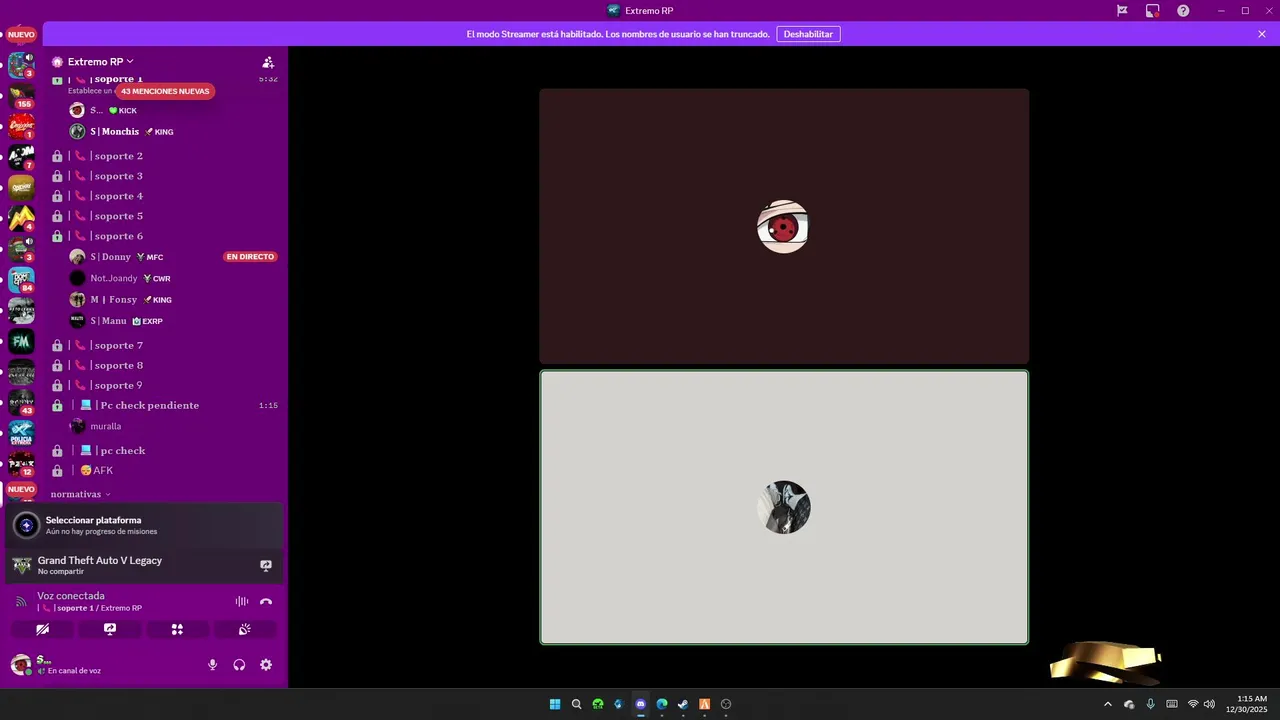Open server icon with 155 badge

coord(21,96)
